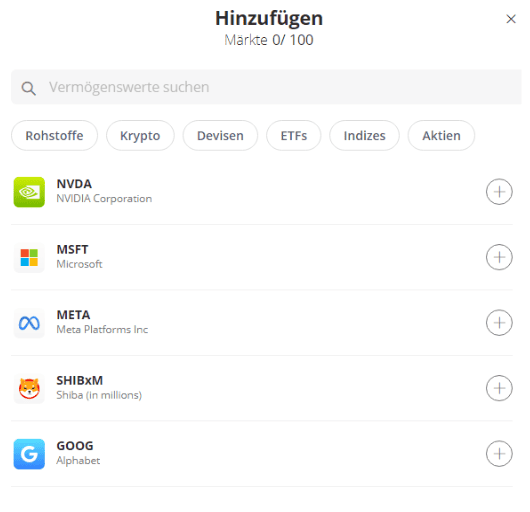Close the Hinzufügen dialog
Screen dimensions: 530x512
(511, 19)
